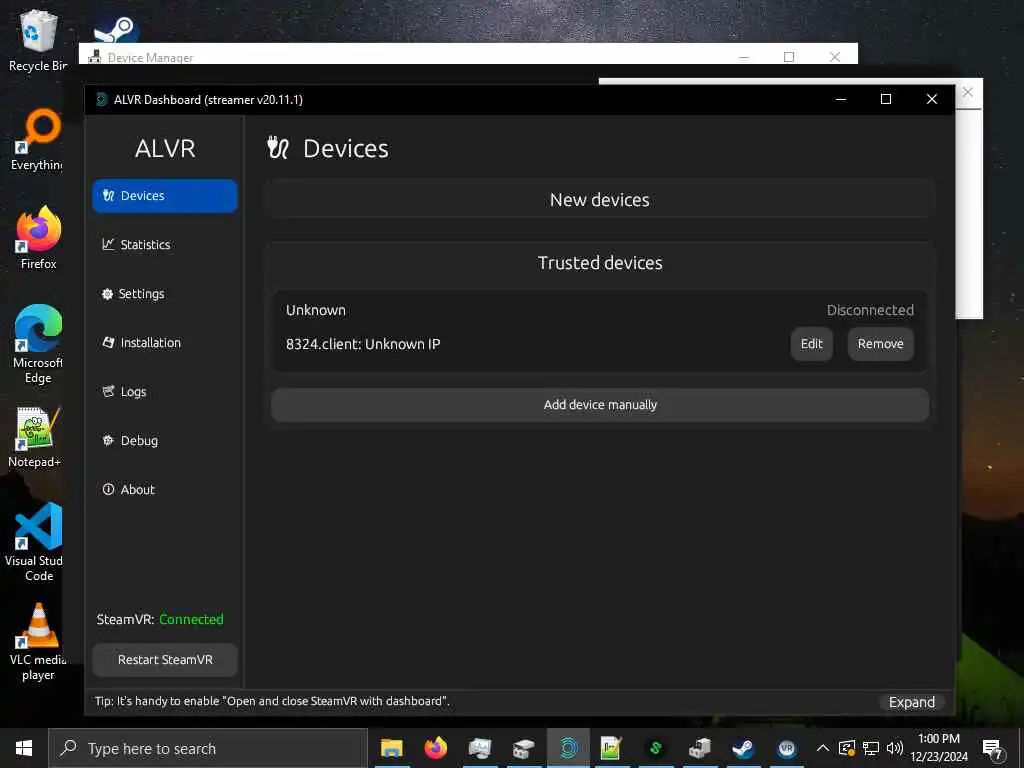This screenshot has height=768, width=1024.
Task: Switch to the Statistics tab
Action: pyautogui.click(x=165, y=245)
